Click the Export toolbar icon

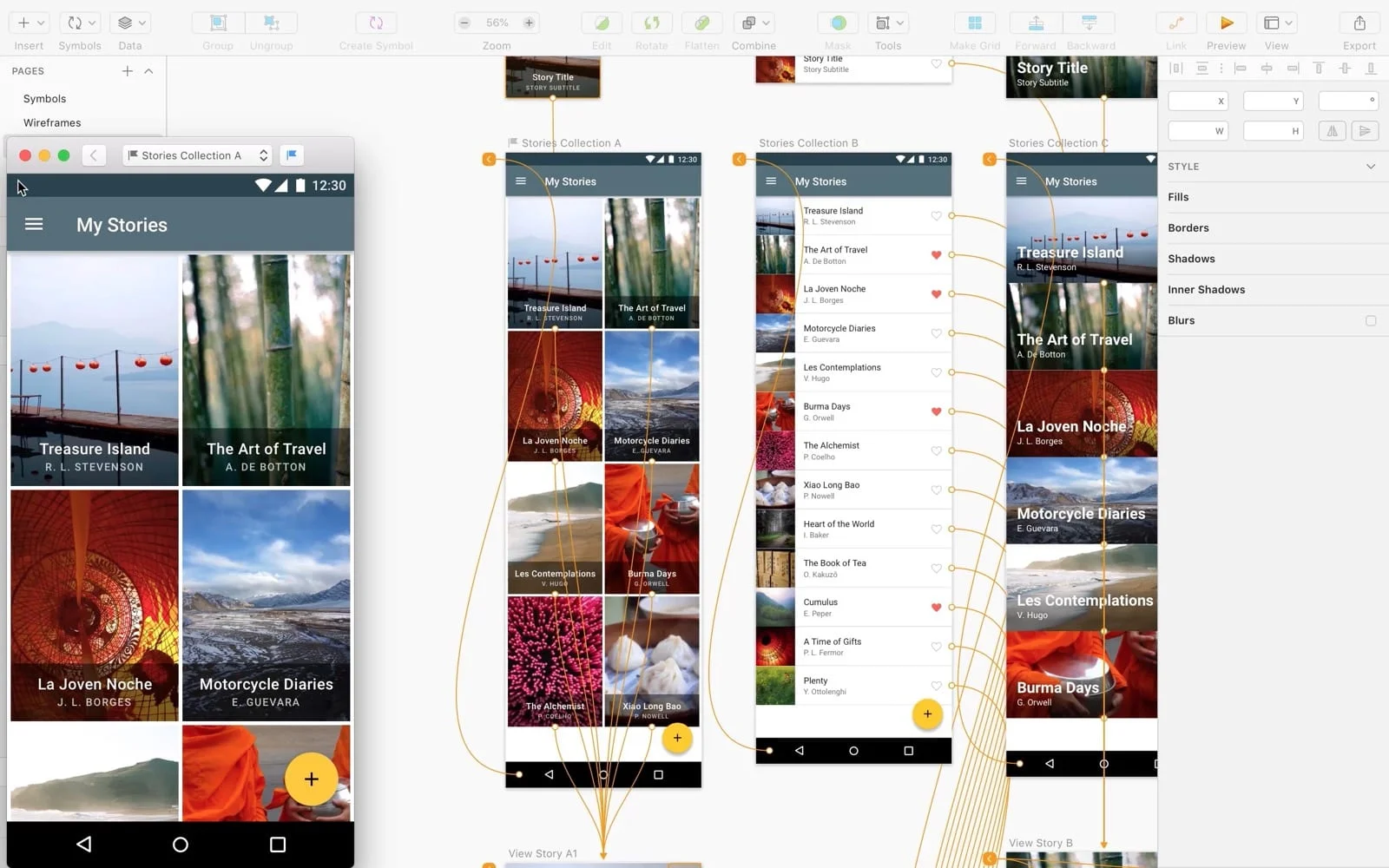[x=1359, y=23]
